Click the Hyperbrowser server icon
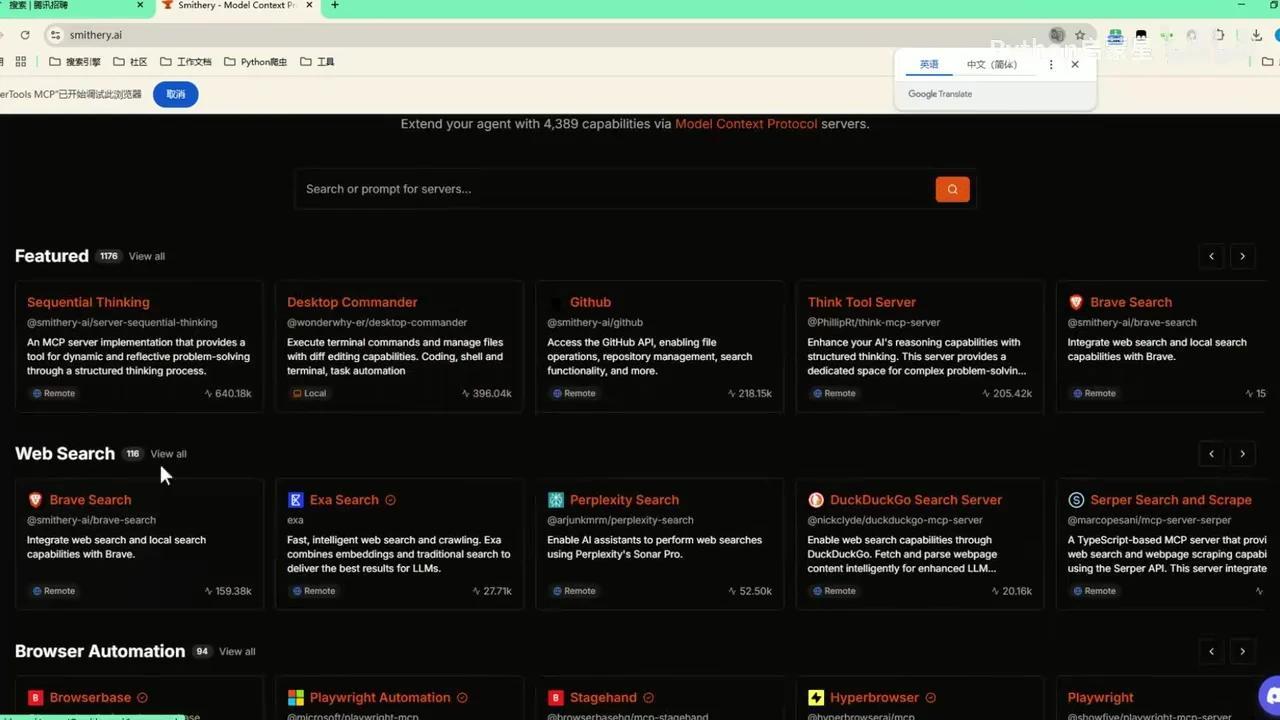Screen dimensions: 1280x720 [815, 697]
